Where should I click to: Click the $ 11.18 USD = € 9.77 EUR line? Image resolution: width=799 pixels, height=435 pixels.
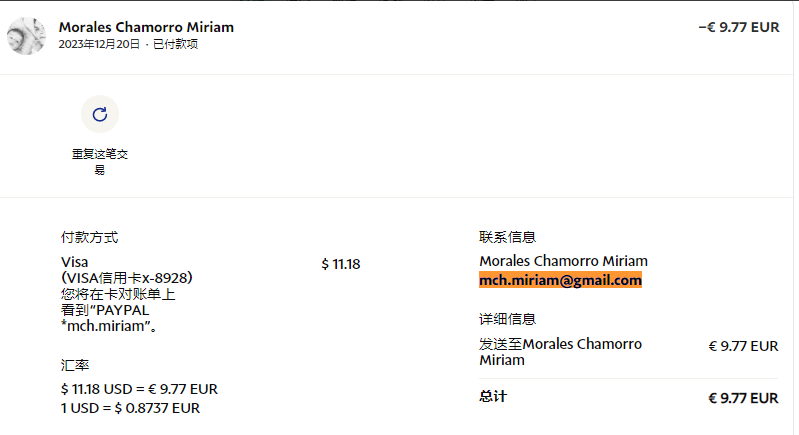(x=139, y=389)
